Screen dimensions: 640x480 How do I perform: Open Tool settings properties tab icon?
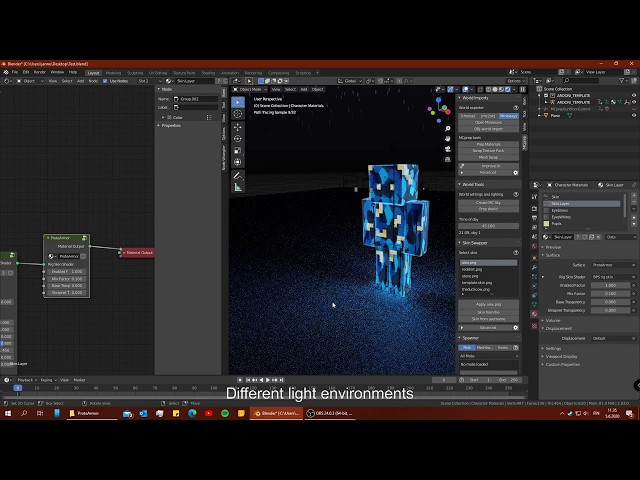coord(534,197)
